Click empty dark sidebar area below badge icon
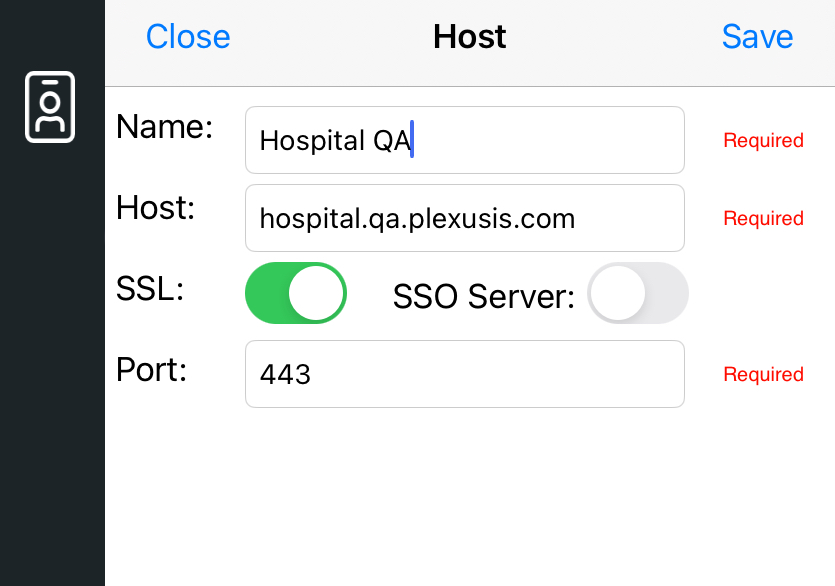 [x=52, y=362]
